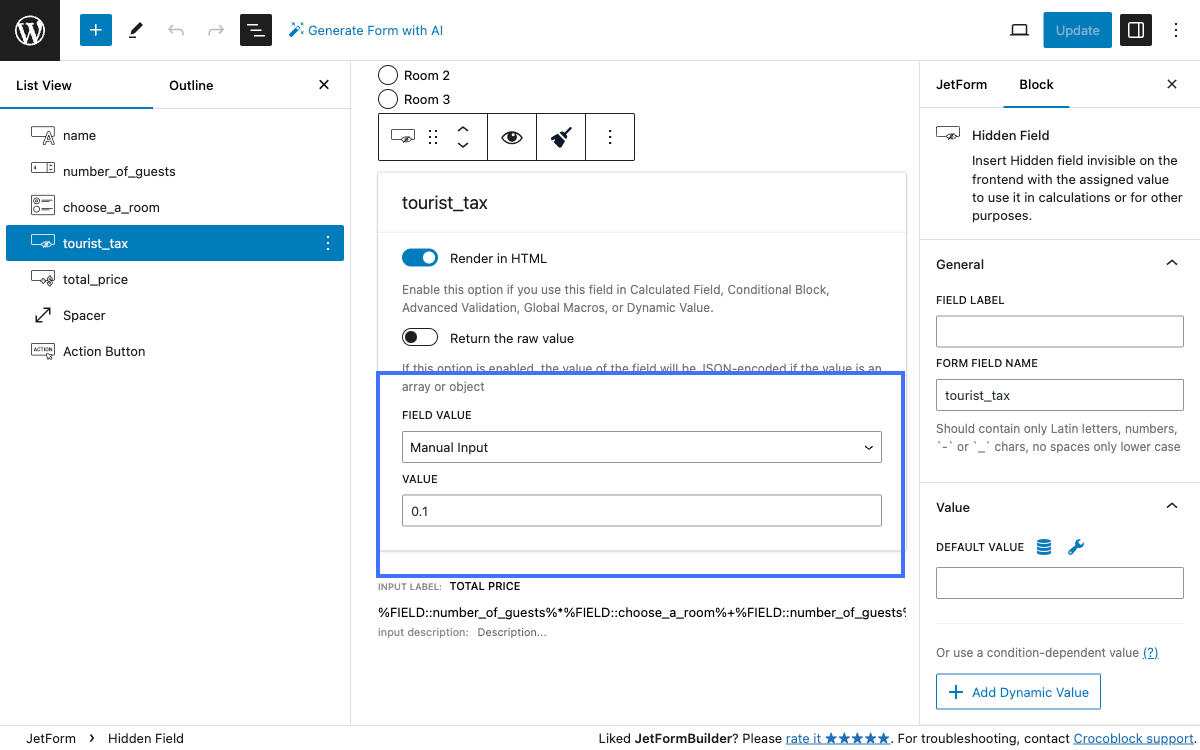Image resolution: width=1200 pixels, height=750 pixels.
Task: Toggle the document overview list icon
Action: tap(256, 30)
